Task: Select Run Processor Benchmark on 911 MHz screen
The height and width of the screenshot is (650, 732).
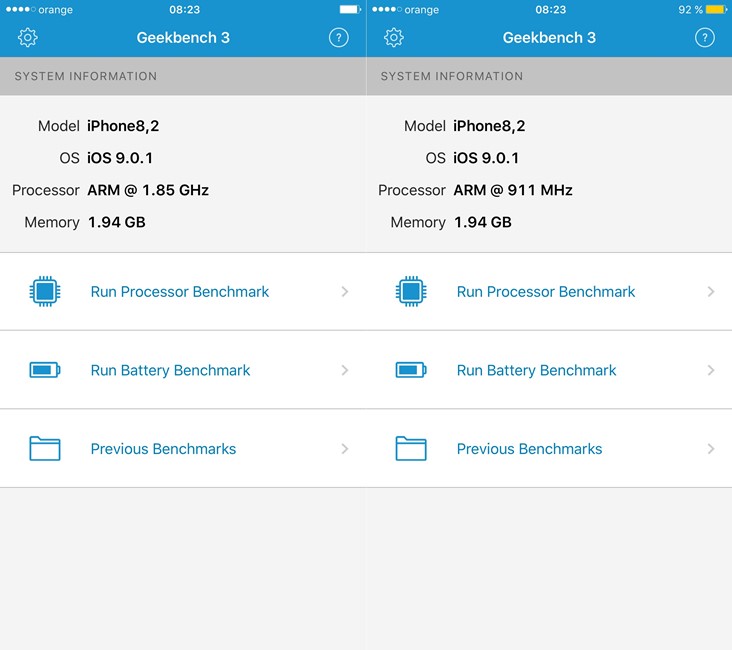Action: coord(546,292)
